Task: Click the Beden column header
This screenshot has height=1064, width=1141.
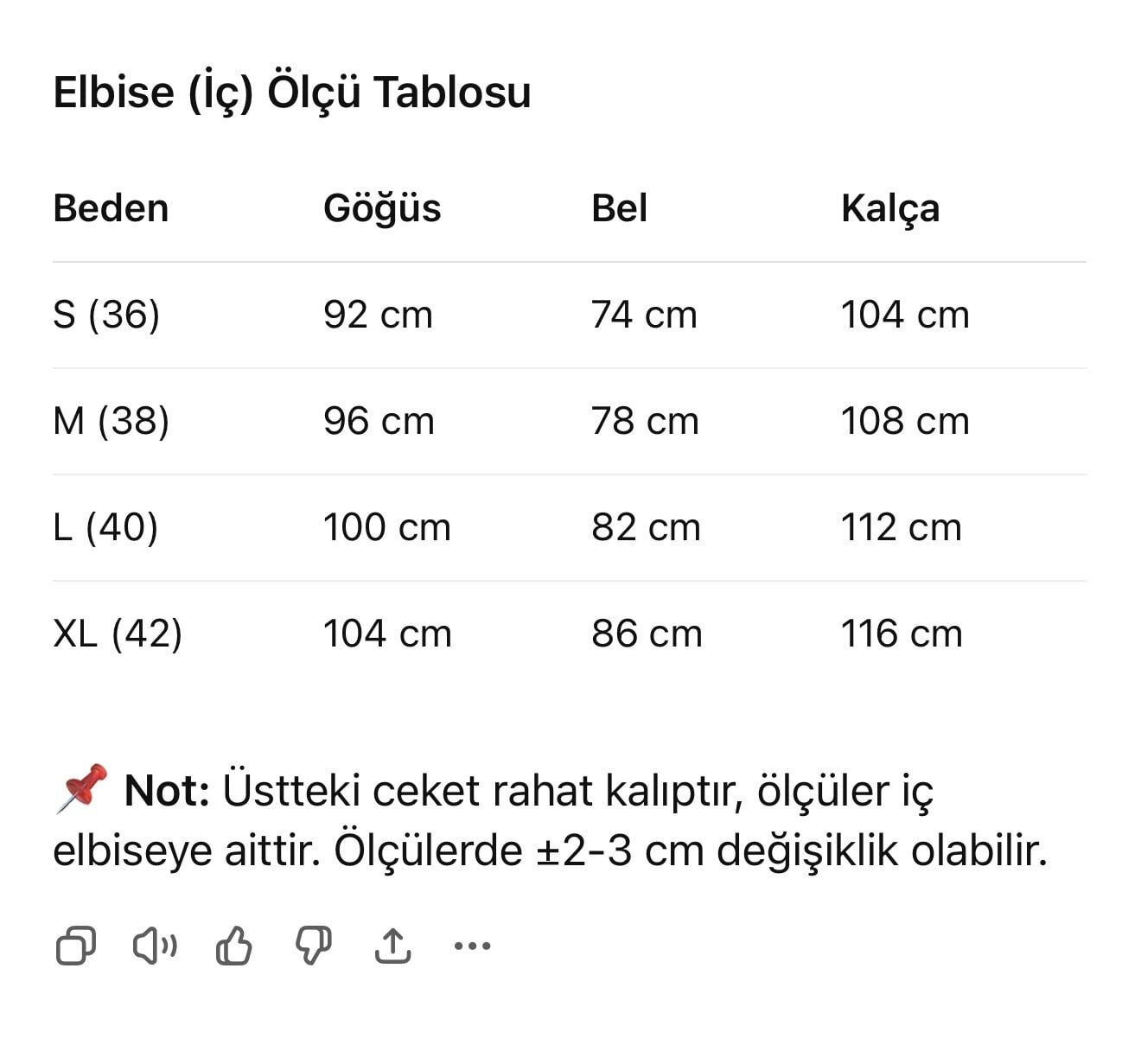Action: click(111, 208)
